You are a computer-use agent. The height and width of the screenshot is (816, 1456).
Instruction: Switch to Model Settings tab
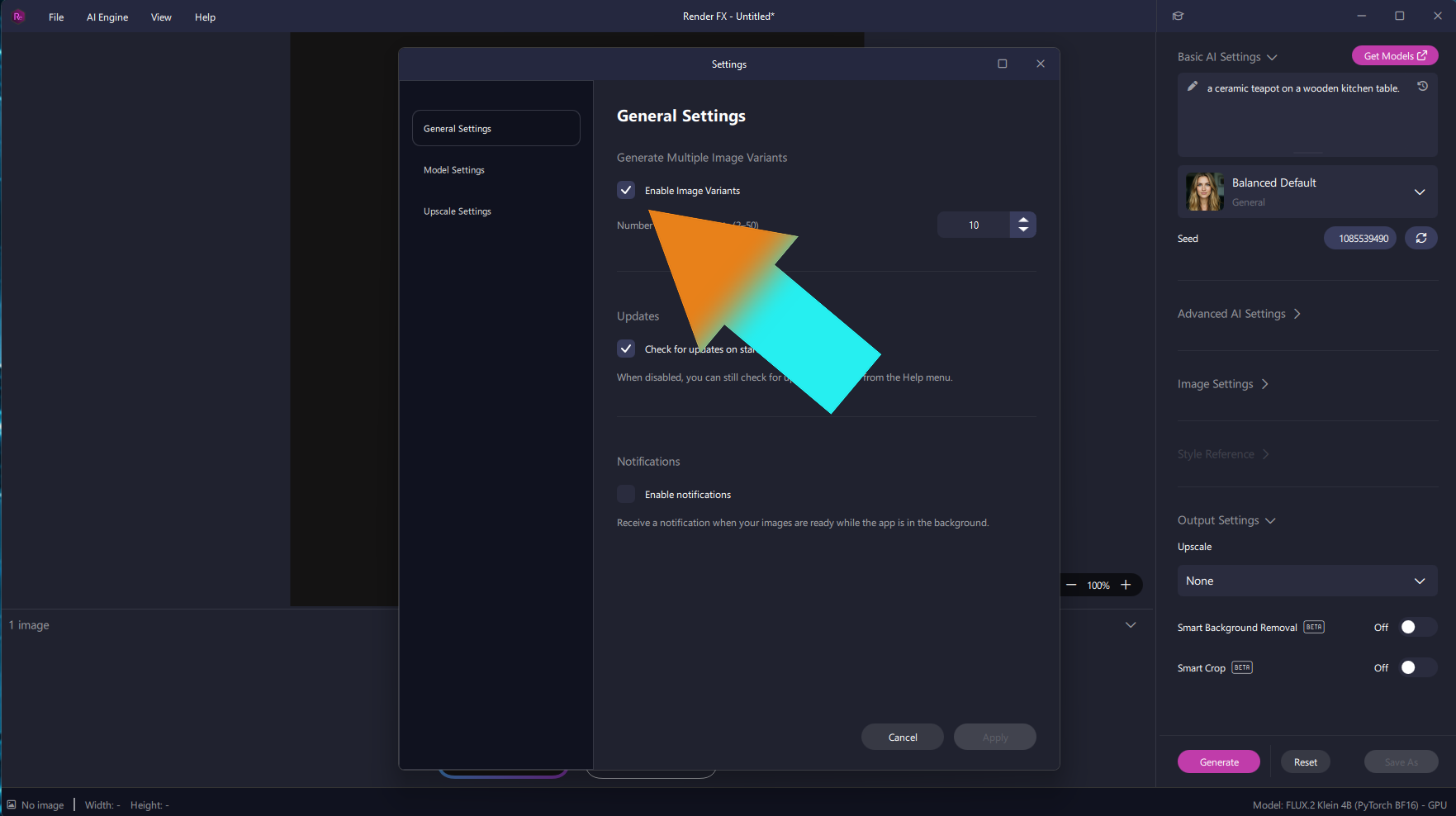click(496, 170)
